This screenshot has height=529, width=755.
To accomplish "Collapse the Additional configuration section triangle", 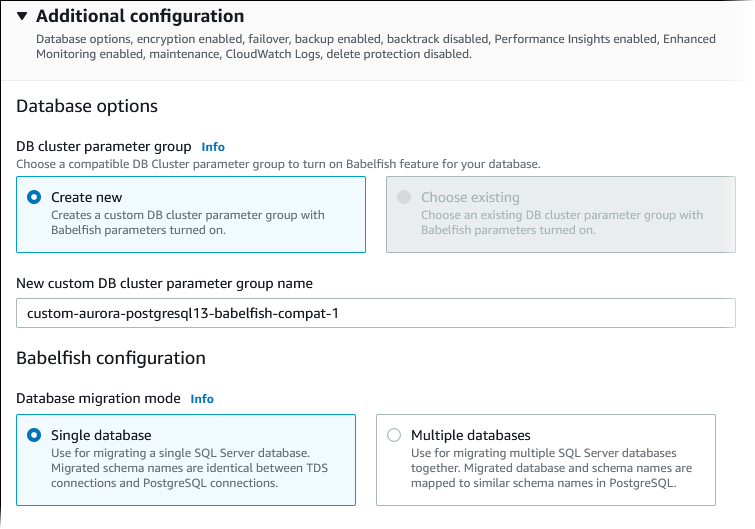I will 22,16.
